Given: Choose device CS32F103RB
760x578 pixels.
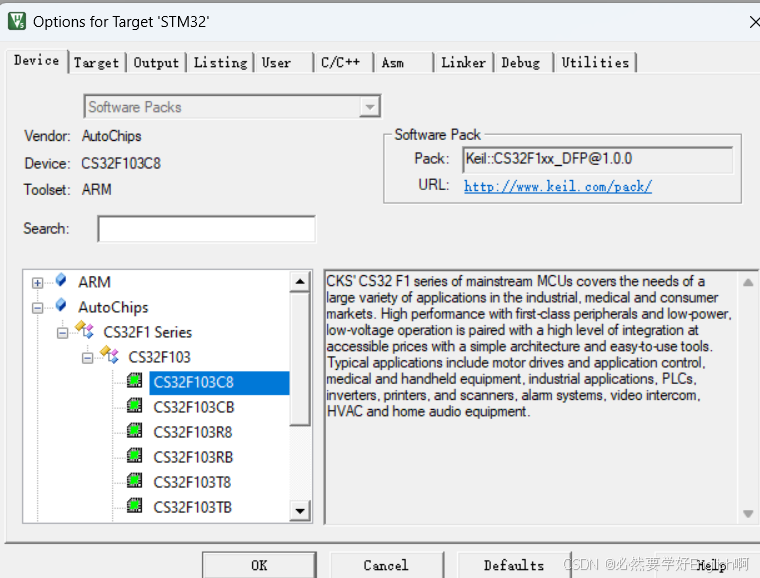Looking at the screenshot, I should click(193, 458).
